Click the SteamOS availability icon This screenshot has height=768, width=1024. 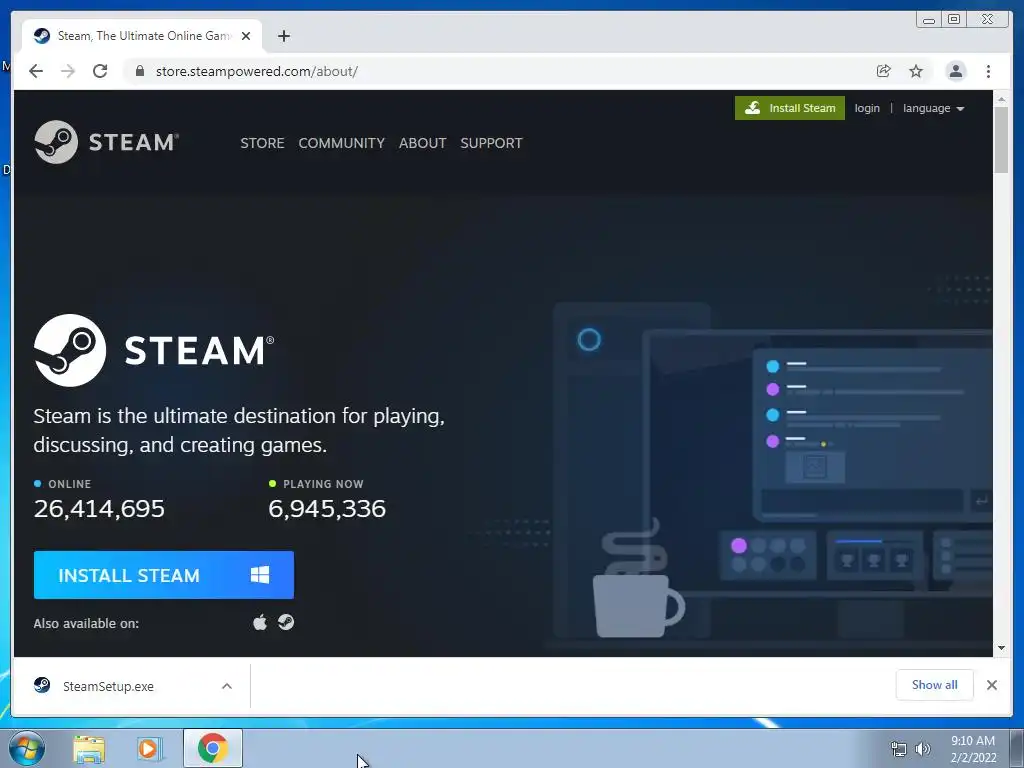point(285,622)
